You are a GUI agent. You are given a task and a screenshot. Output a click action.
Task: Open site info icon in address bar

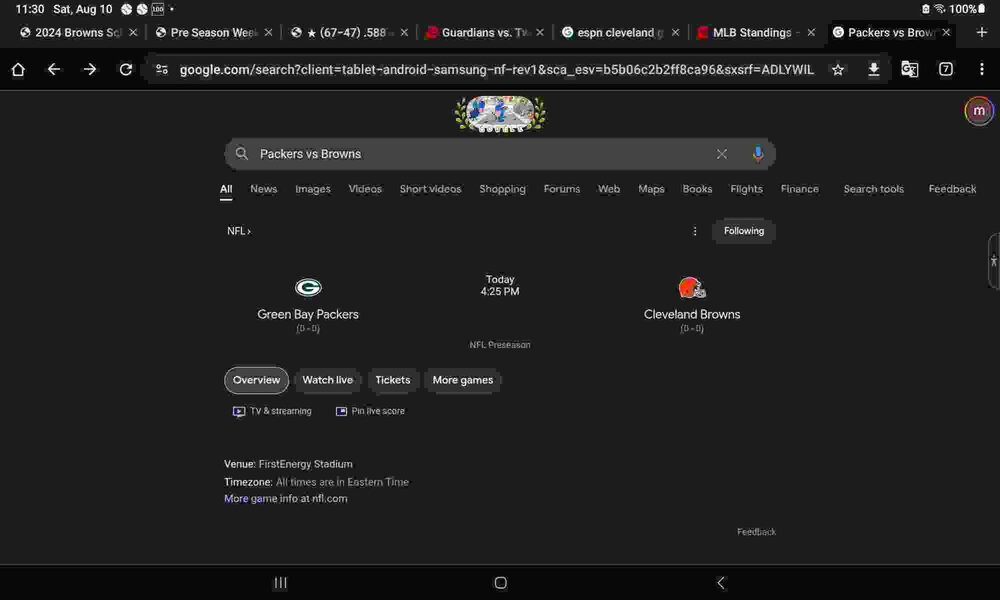point(162,70)
